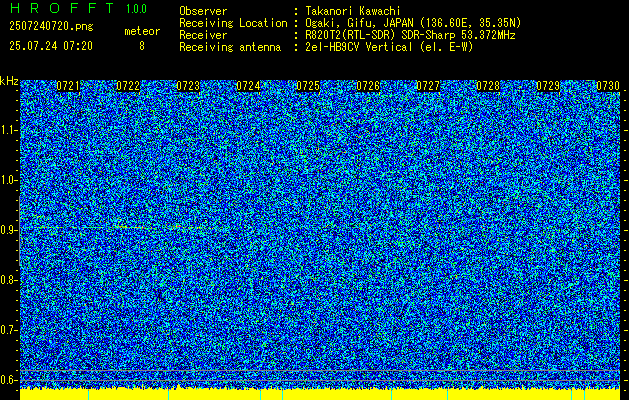Click the meteor label
The width and height of the screenshot is (629, 400).
[142, 31]
